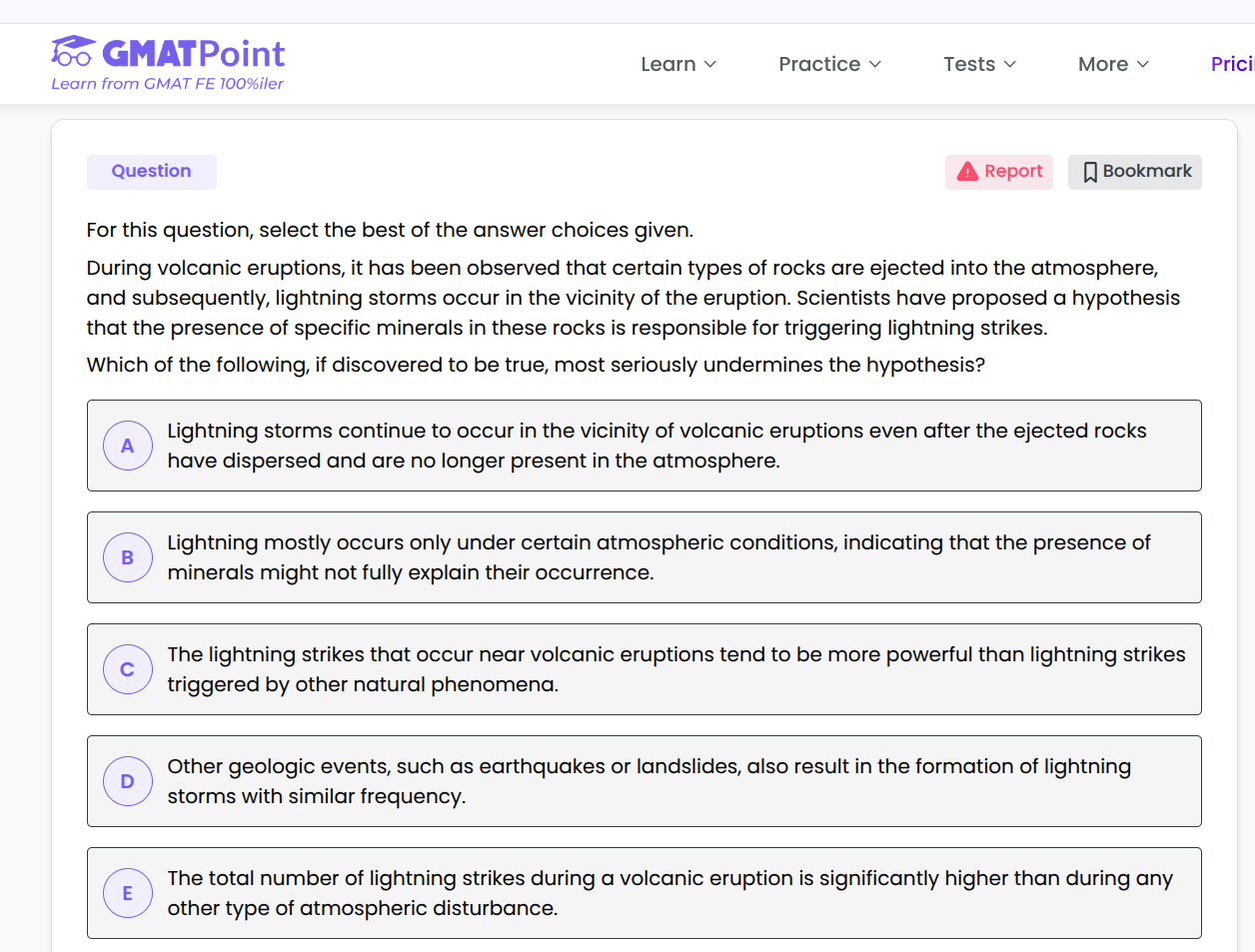
Task: Open the More dropdown chevron
Action: click(1143, 65)
